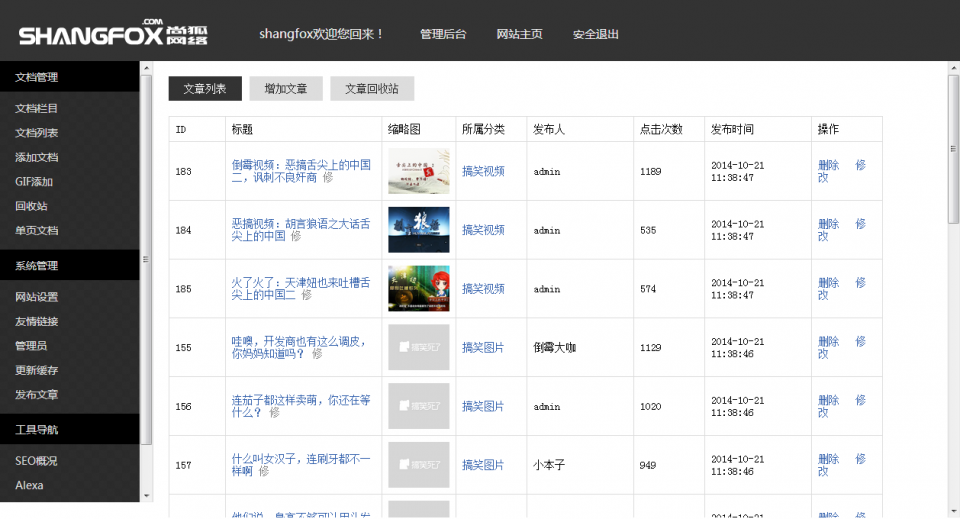Collapse the 系统管理 sidebar section
Screen dimensions: 960x519
(70, 266)
